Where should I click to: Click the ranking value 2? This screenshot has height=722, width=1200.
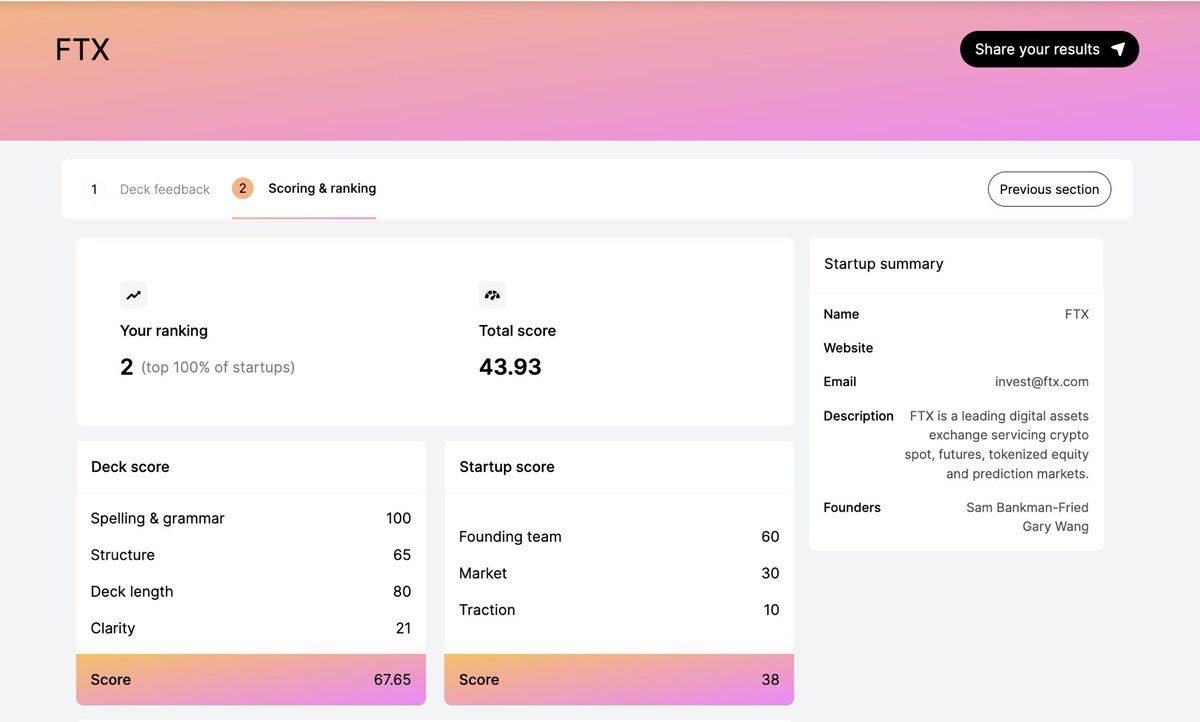pyautogui.click(x=127, y=367)
